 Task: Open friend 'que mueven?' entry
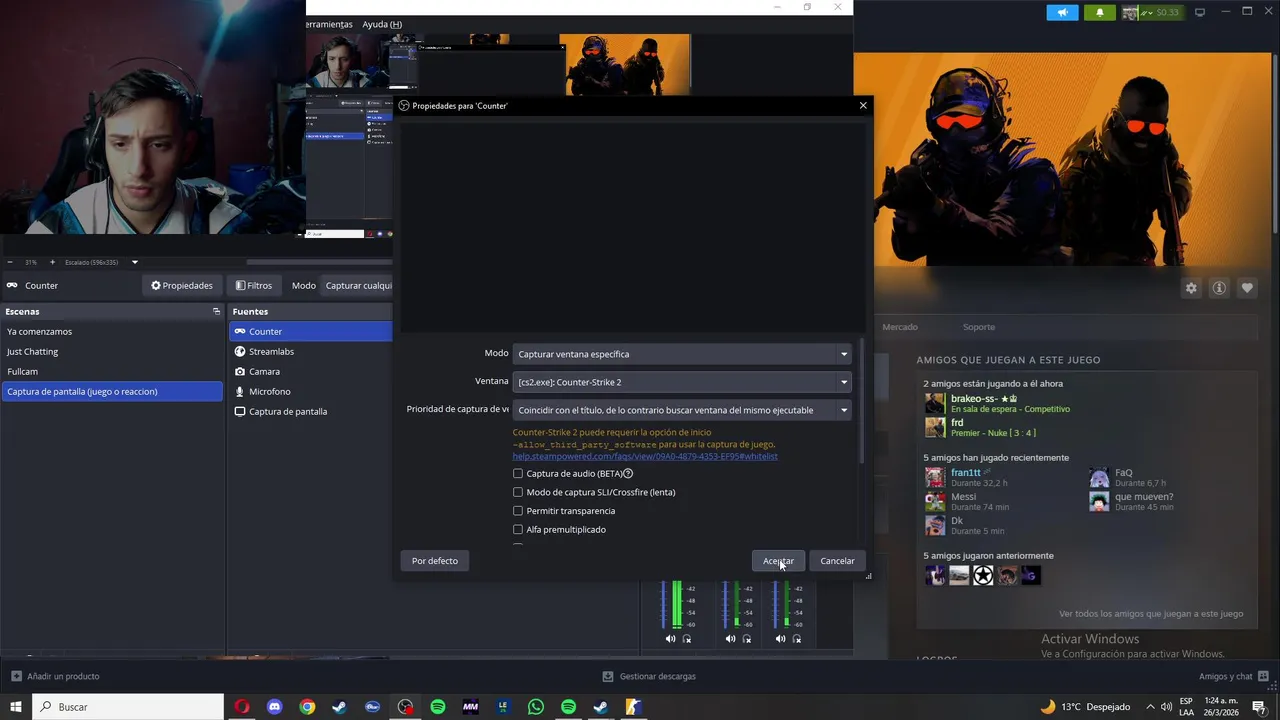1133,501
